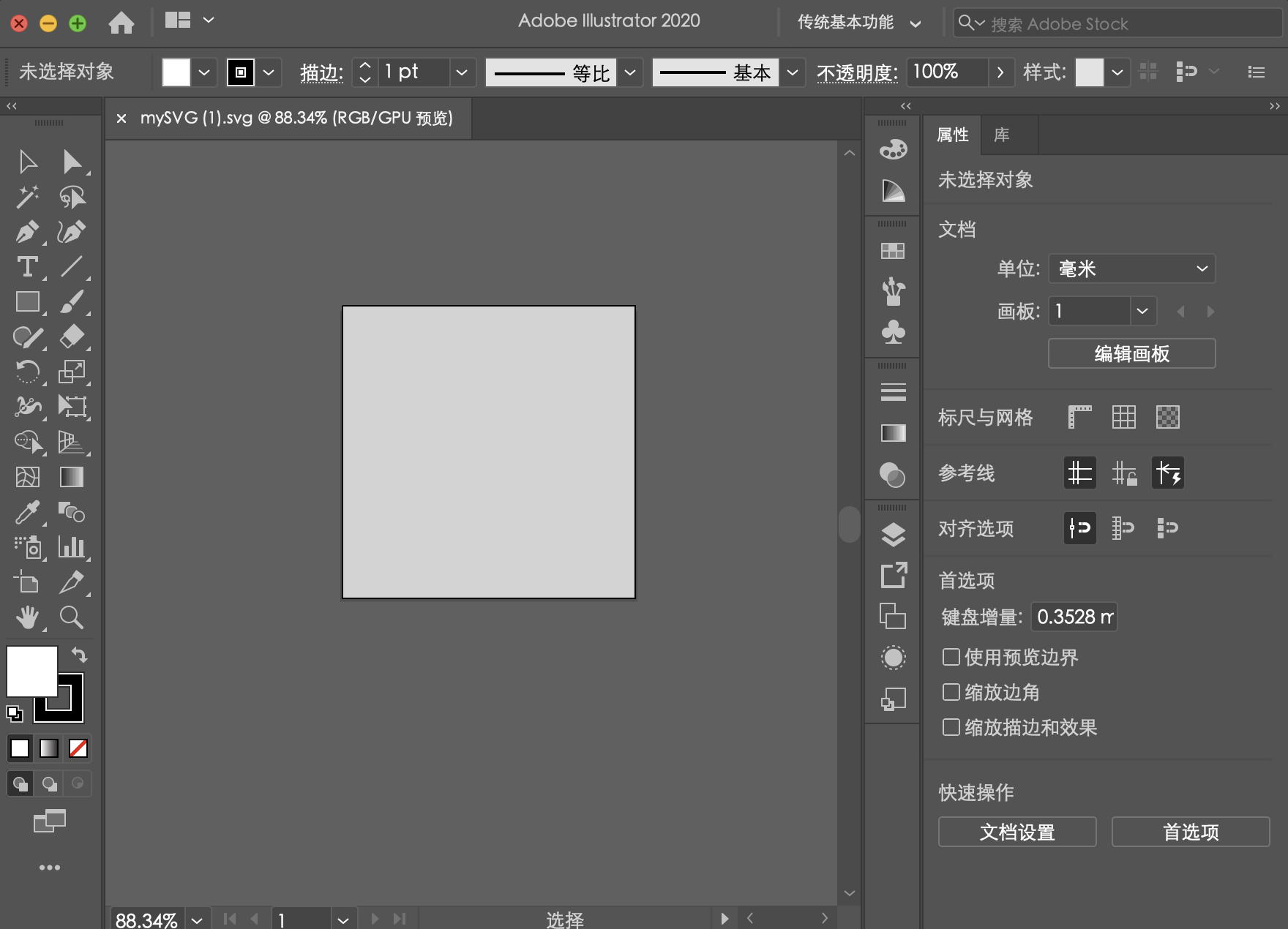Select the Slice tool
Screen dimensions: 1288x929
[72, 582]
